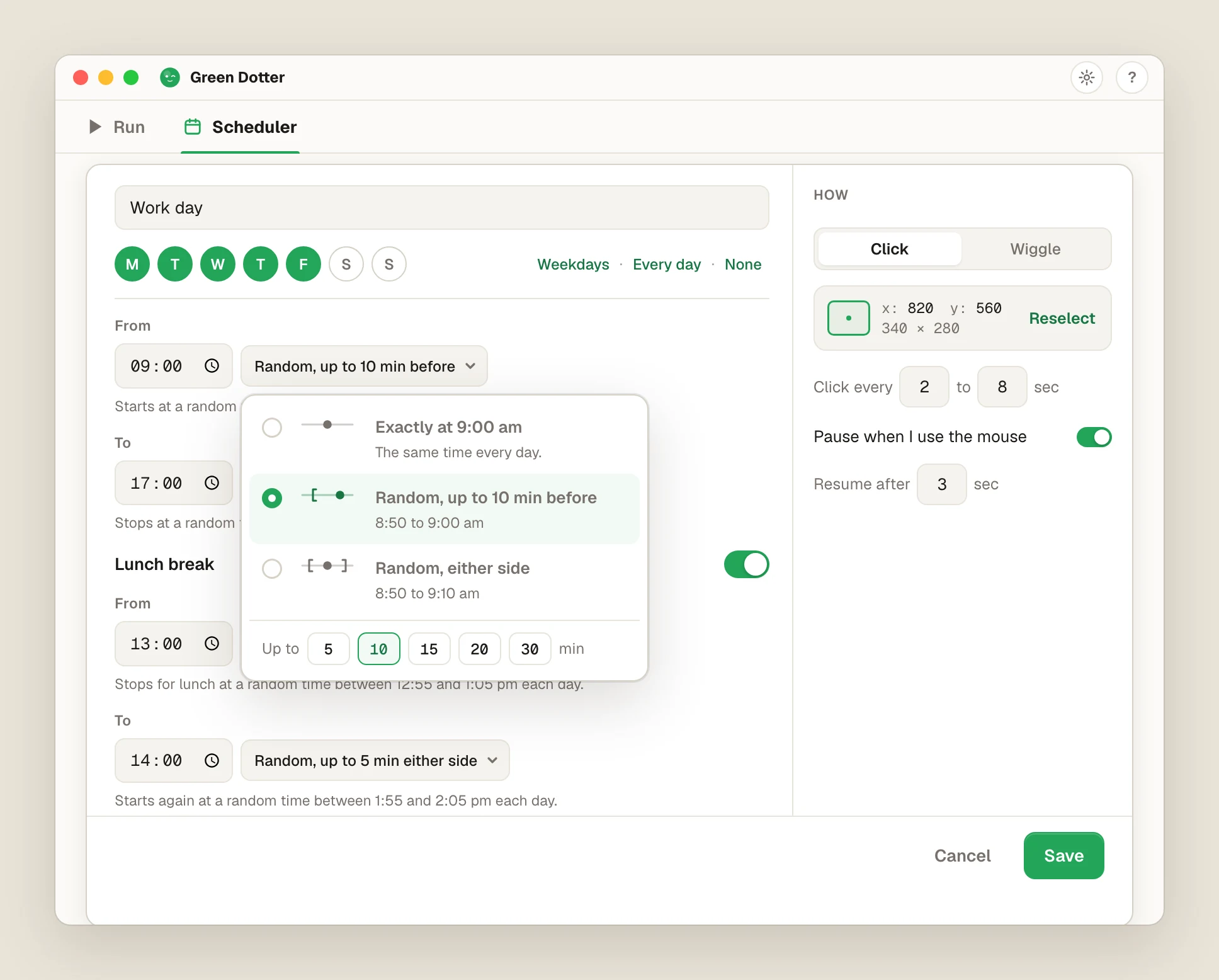The height and width of the screenshot is (980, 1219).
Task: Click the random-before bracket diagram icon
Action: tap(327, 496)
